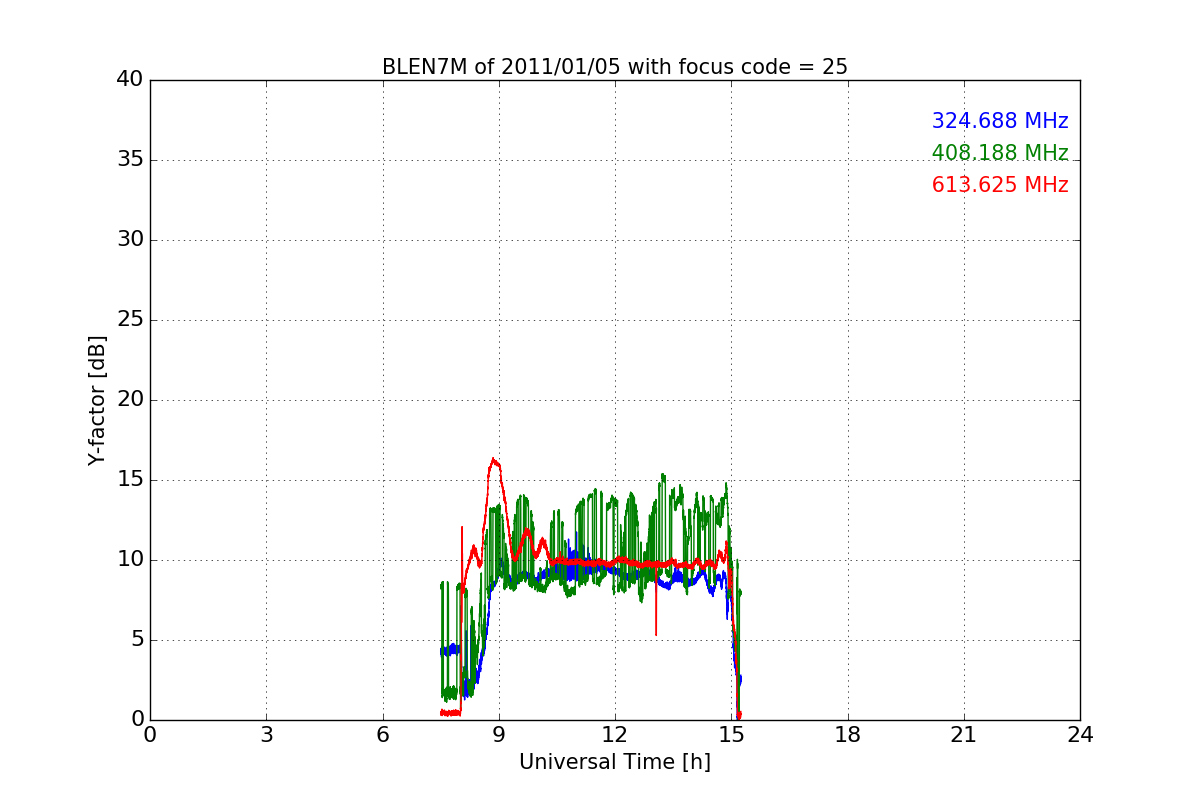Select the 408.188 MHz green legend label
This screenshot has width=1200, height=800.
point(999,153)
